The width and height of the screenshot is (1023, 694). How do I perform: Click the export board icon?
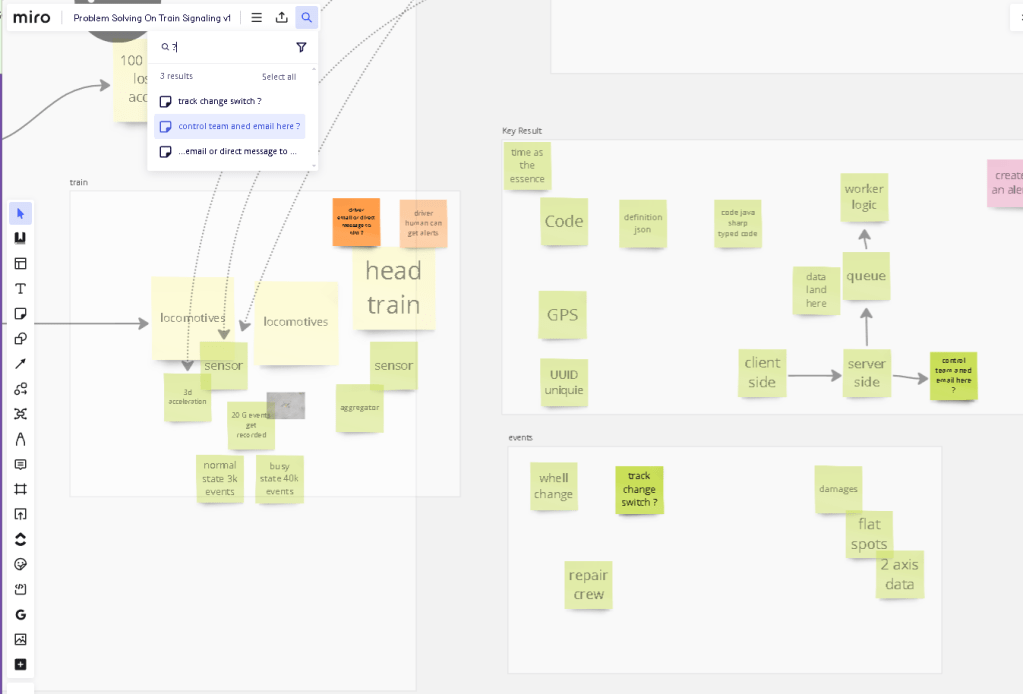[x=281, y=18]
